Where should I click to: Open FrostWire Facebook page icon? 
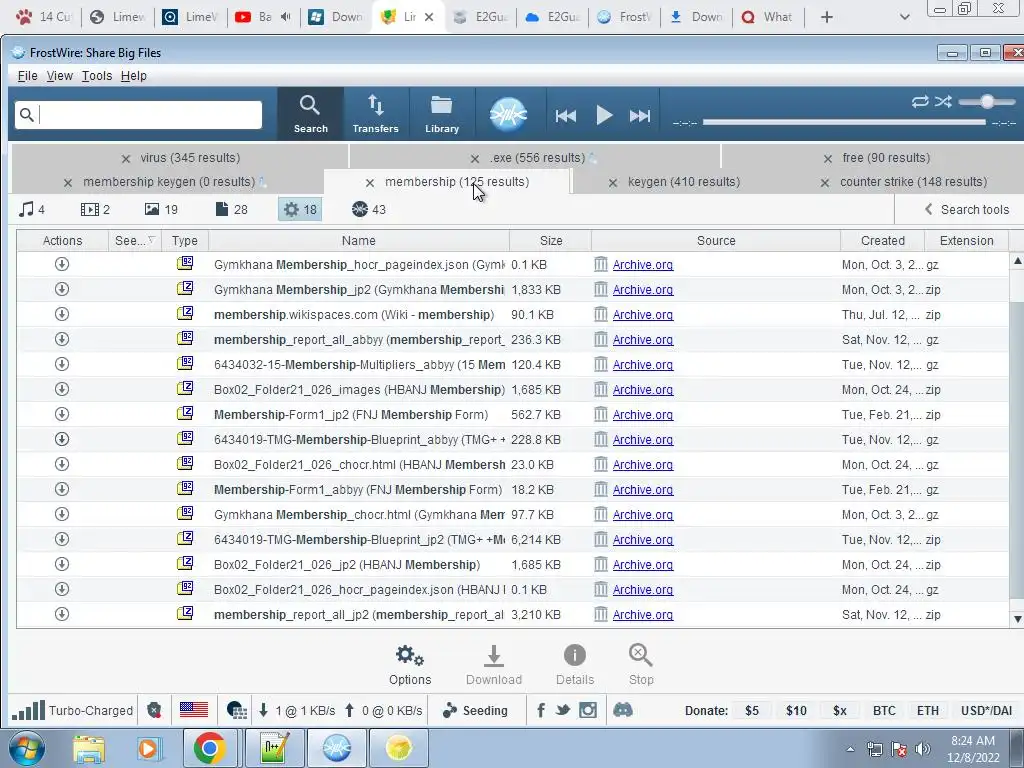tap(541, 710)
